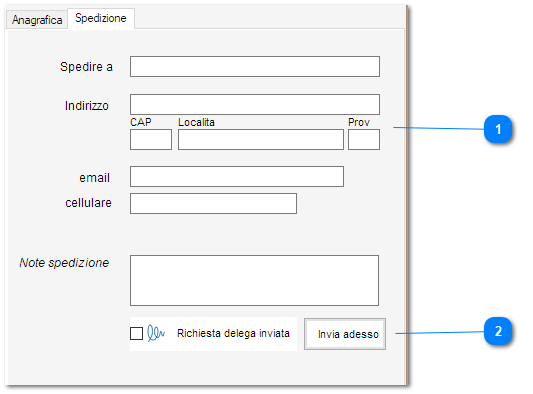This screenshot has height=394, width=533.
Task: Click into the Indirizzo field
Action: click(x=255, y=105)
